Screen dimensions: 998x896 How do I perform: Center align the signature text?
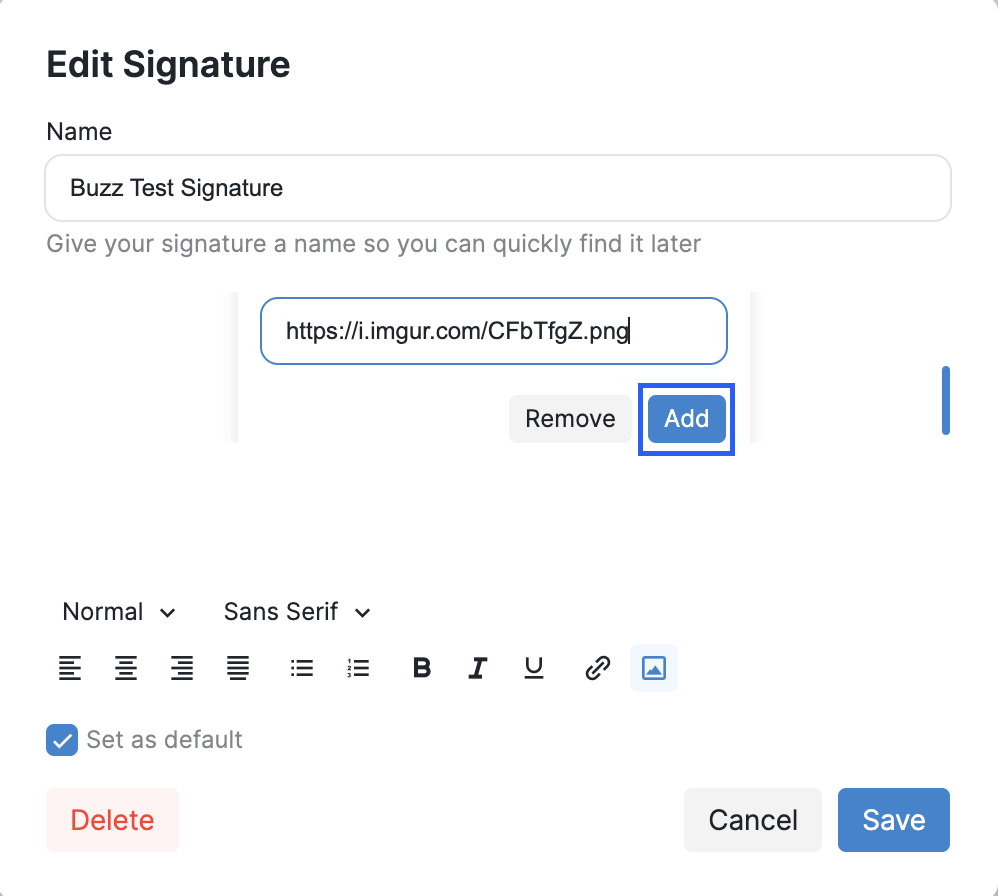126,668
